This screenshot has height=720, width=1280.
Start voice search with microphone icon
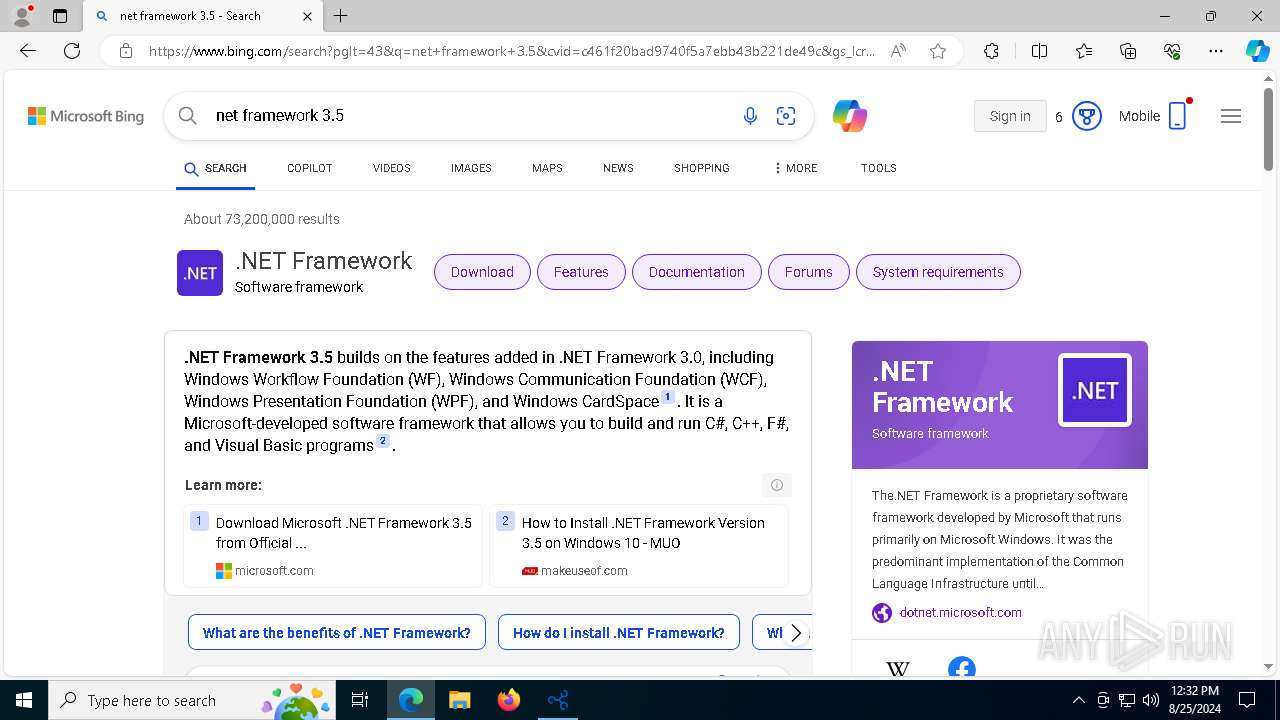(x=750, y=116)
